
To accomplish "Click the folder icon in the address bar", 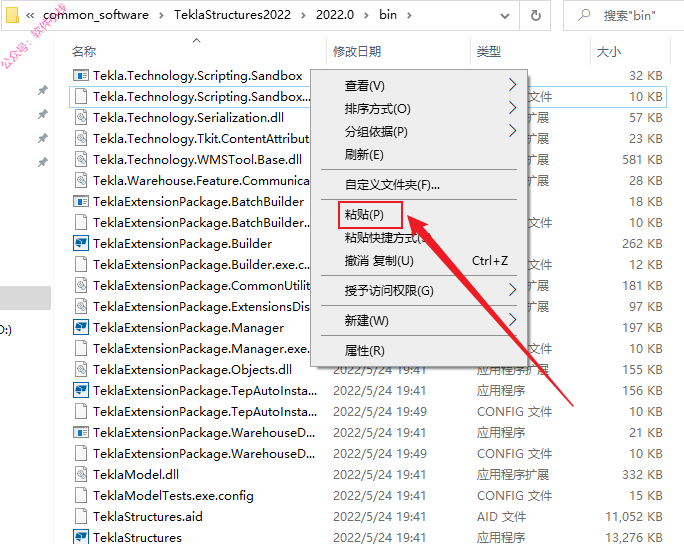I will pos(12,14).
